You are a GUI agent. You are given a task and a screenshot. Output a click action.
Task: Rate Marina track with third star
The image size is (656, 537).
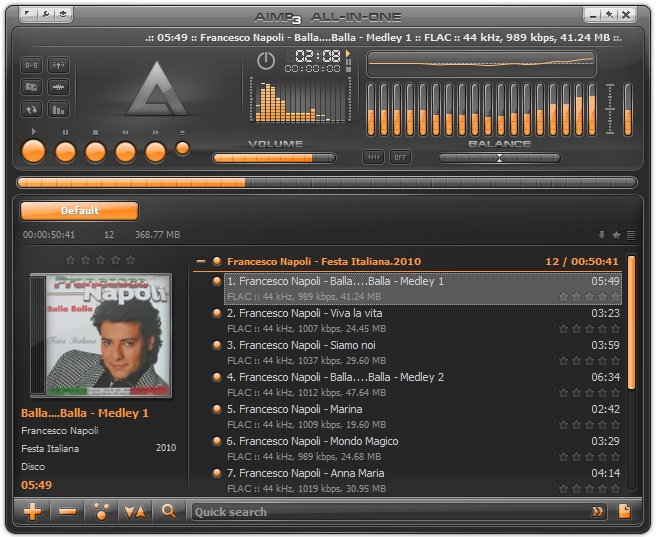pyautogui.click(x=589, y=424)
